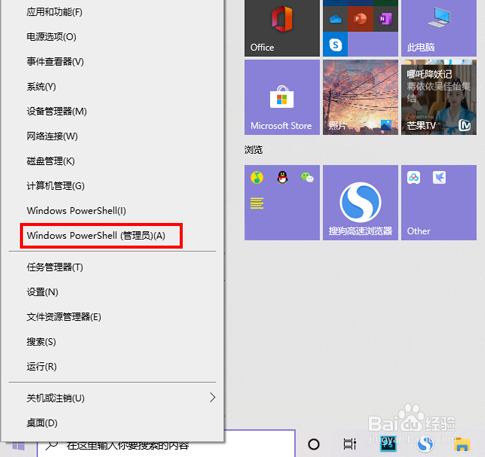
Task: Open the 芒果TV tile
Action: (x=439, y=97)
